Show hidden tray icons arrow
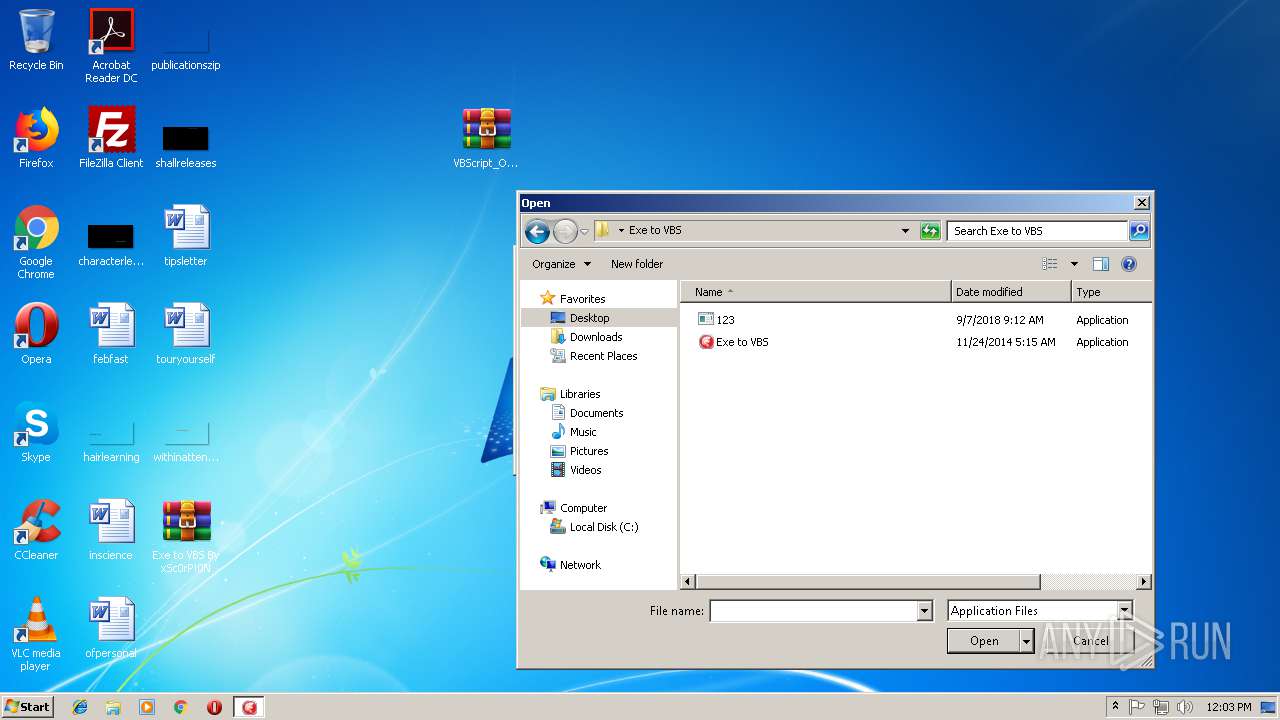 click(1115, 706)
